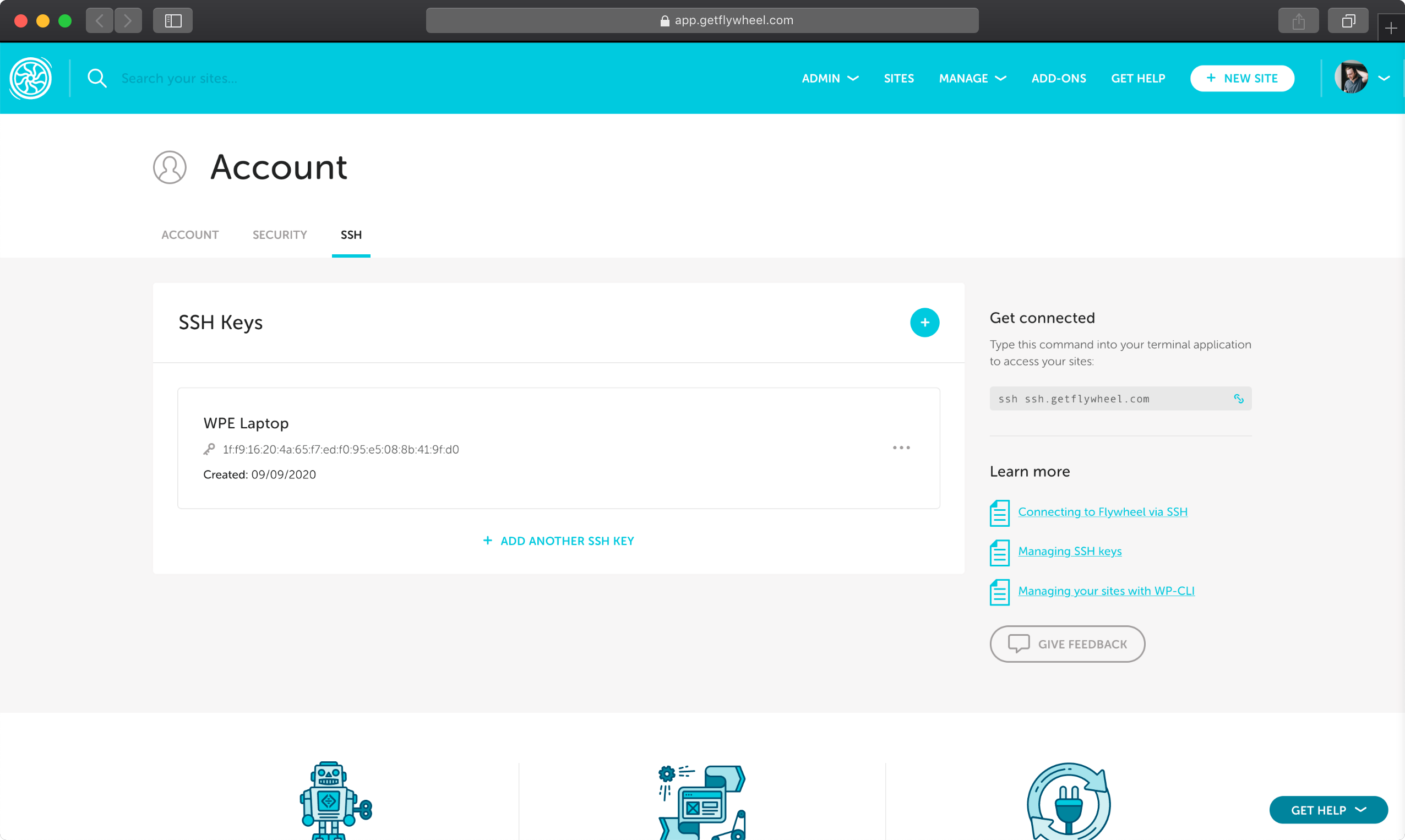Click document icon beside WP-CLI link
Viewport: 1405px width, 840px height.
point(1000,592)
